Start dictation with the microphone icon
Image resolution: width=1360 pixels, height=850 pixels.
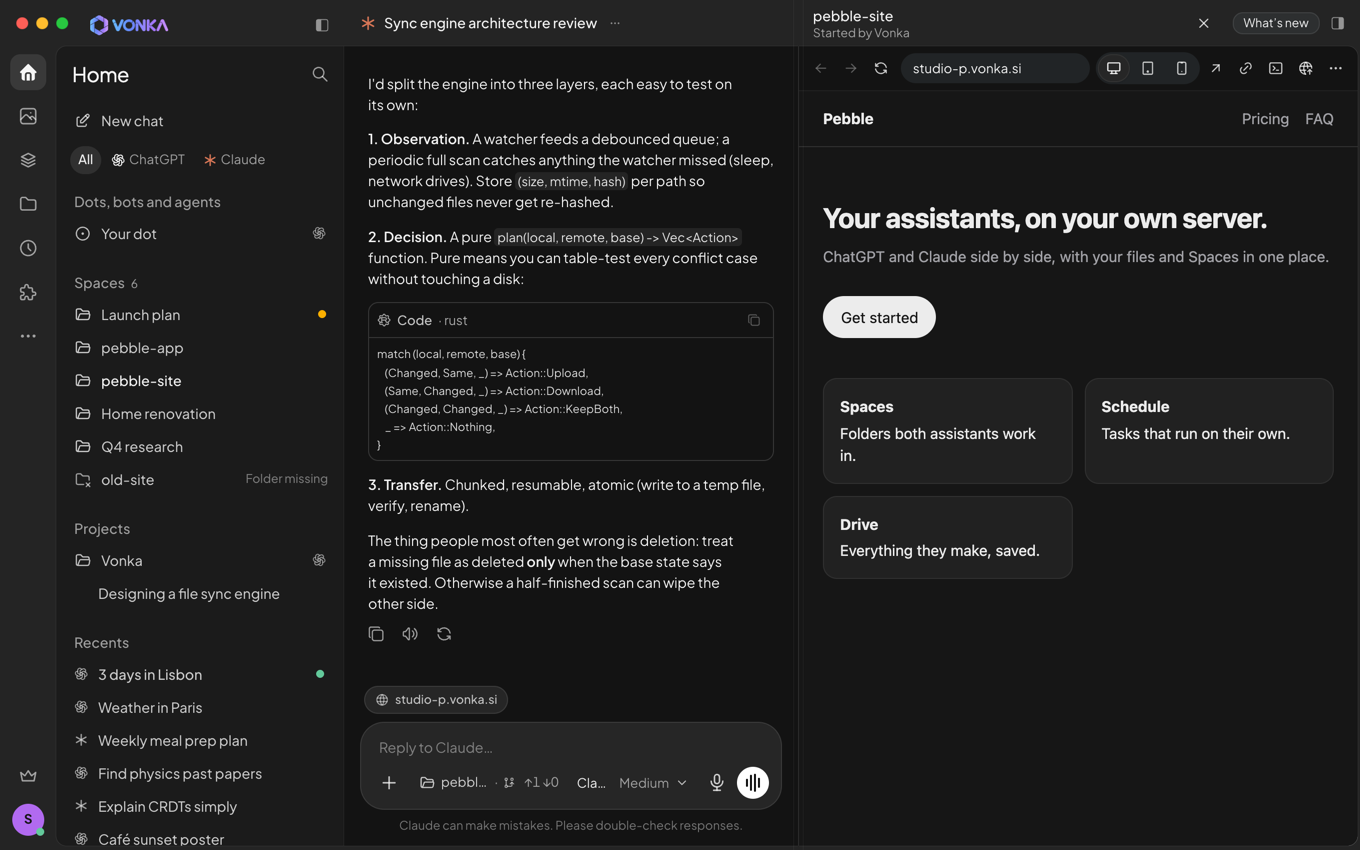tap(717, 783)
